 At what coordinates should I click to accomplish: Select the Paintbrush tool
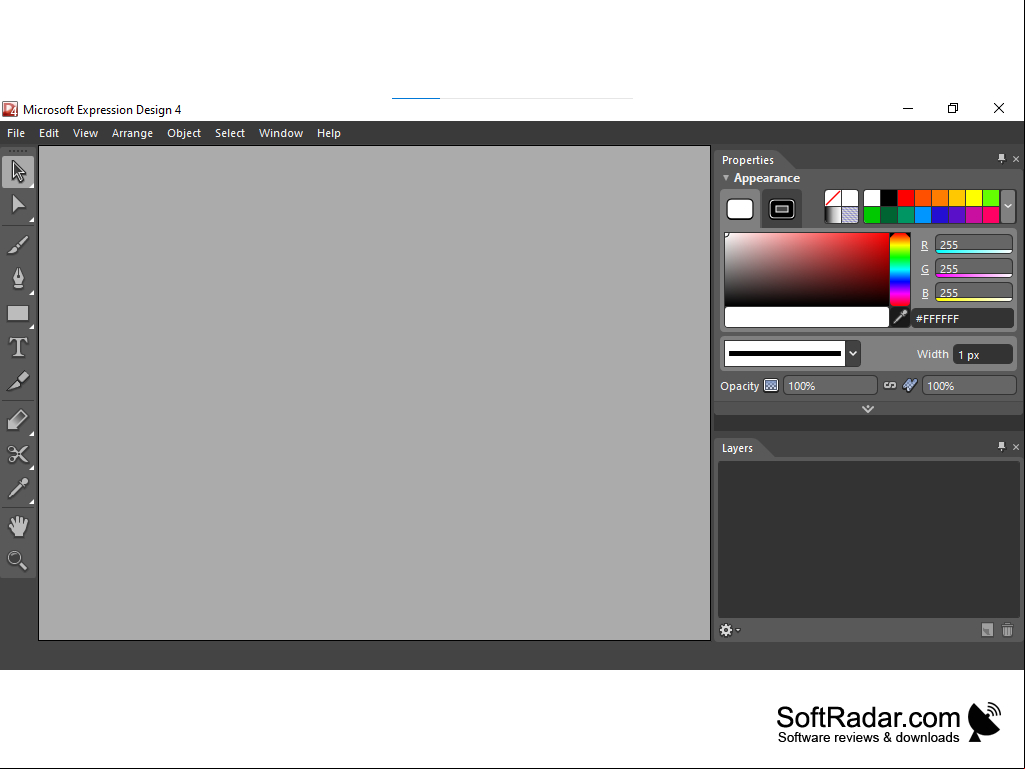pyautogui.click(x=18, y=245)
